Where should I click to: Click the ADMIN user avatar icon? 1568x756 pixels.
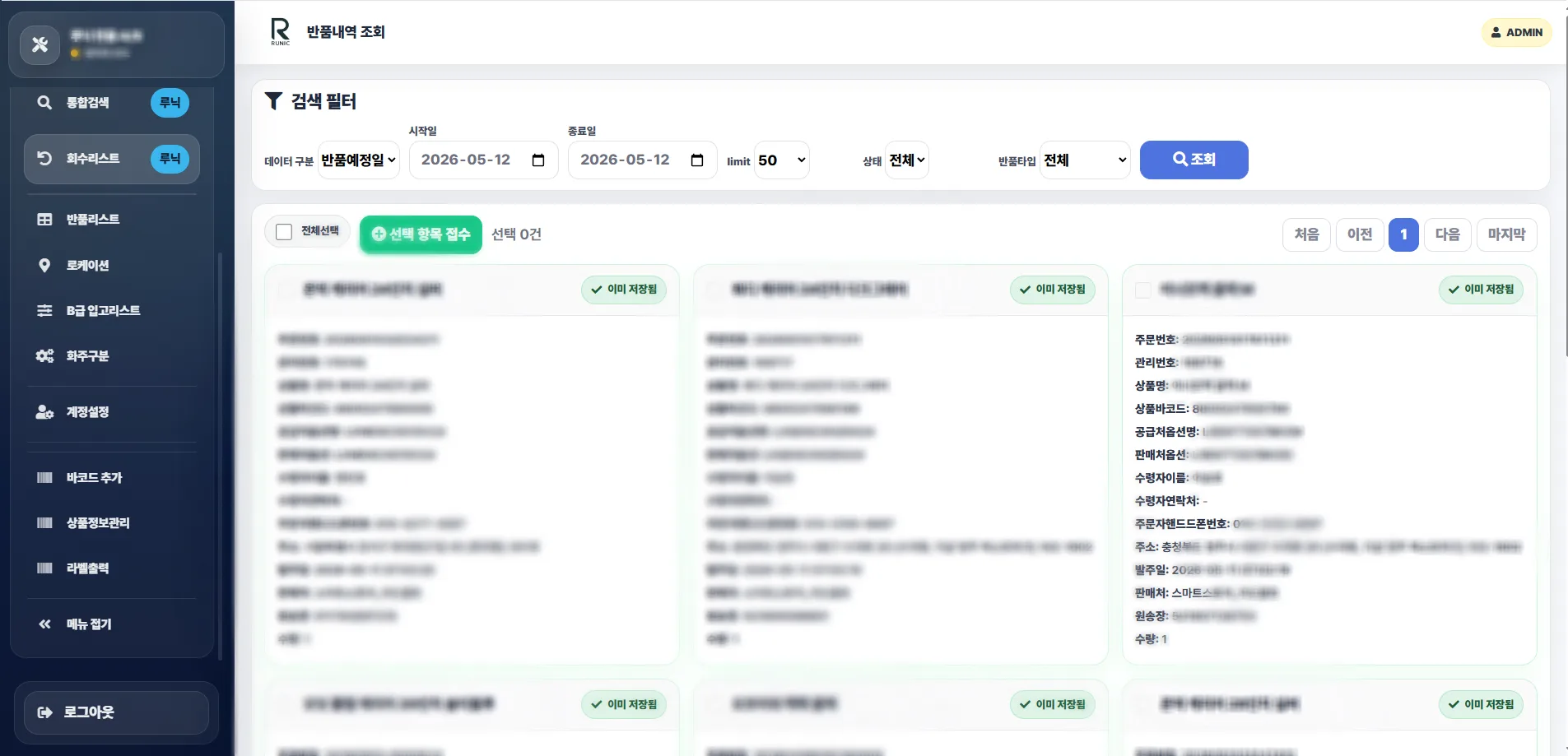pos(1496,33)
